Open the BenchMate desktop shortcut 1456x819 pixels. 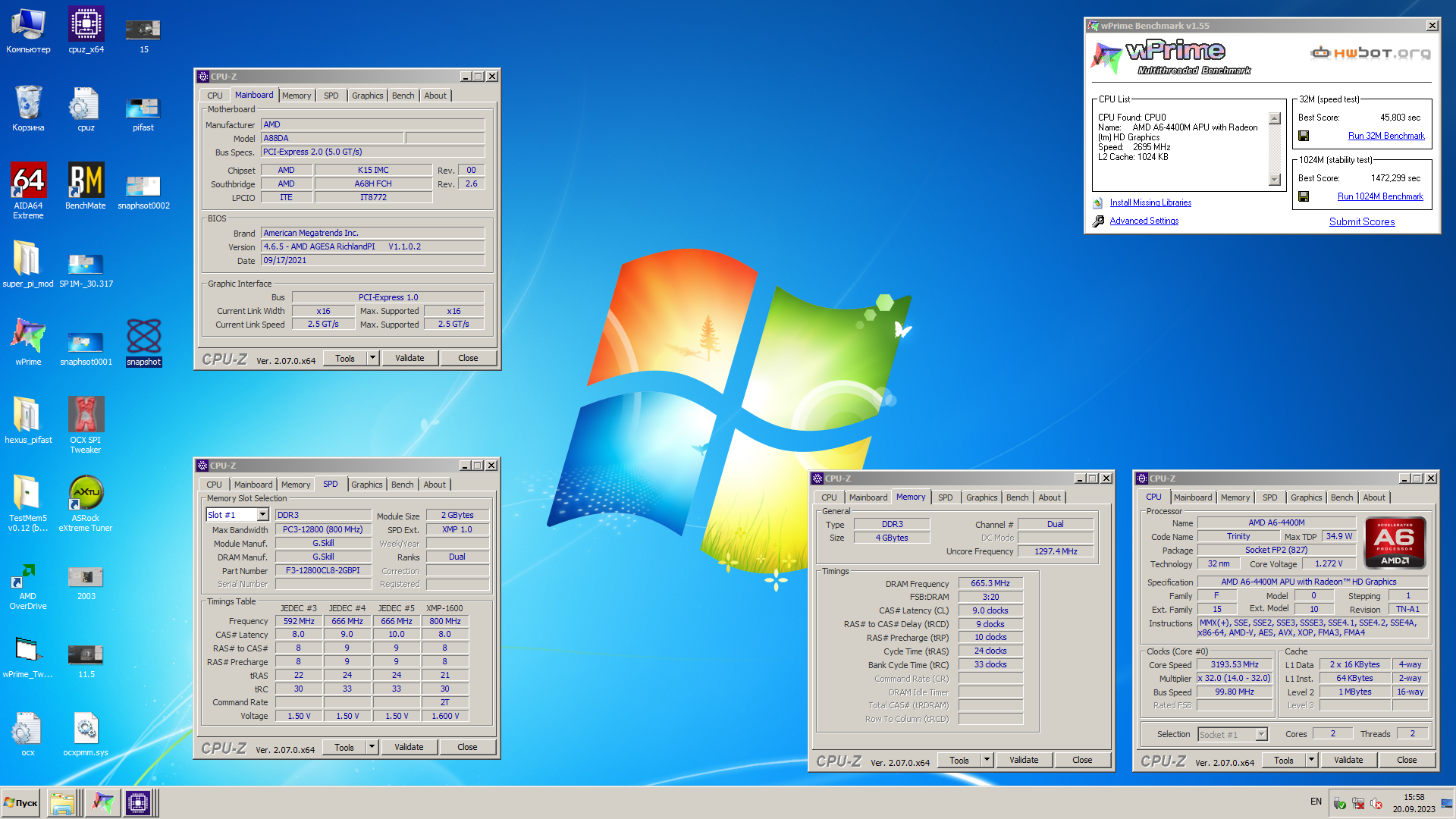[86, 187]
